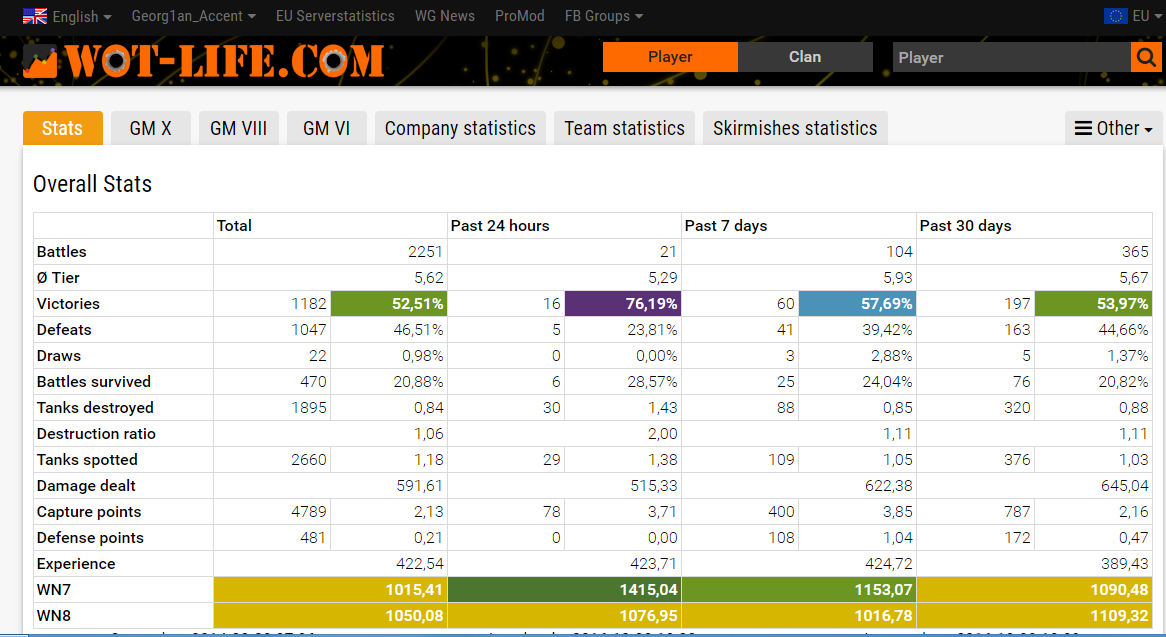Expand the Other menu dropdown

1113,128
